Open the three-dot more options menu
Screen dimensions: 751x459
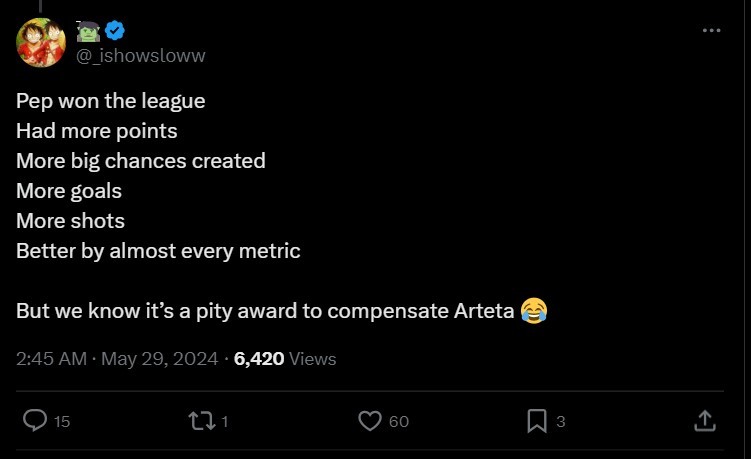point(711,31)
